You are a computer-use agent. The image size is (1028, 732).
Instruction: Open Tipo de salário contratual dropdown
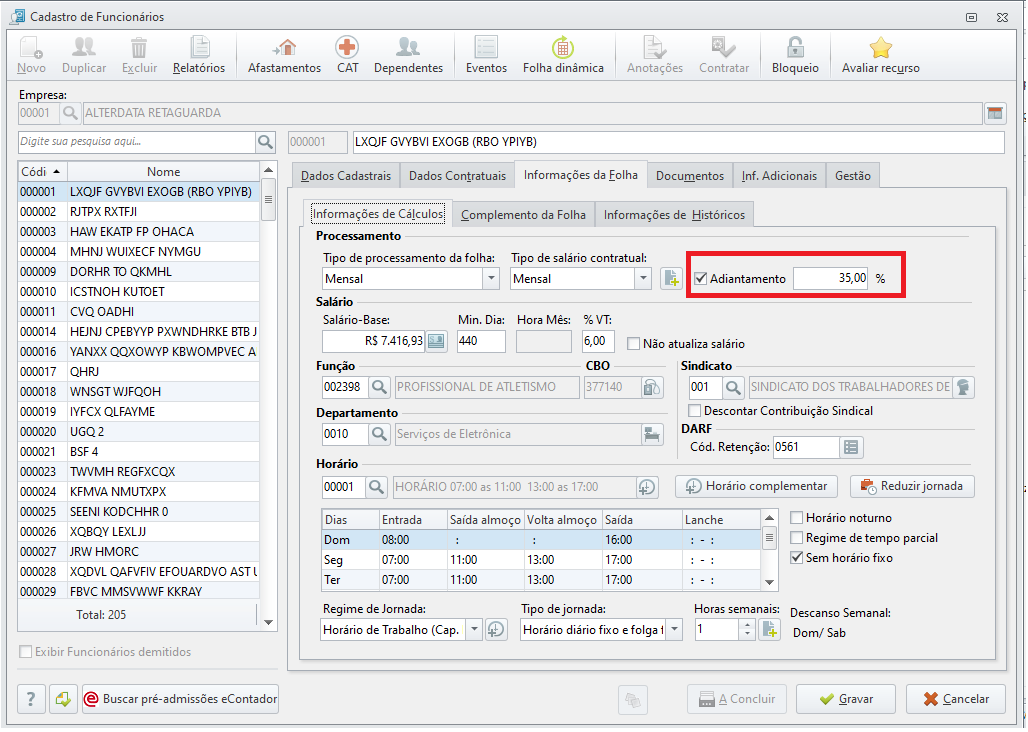(x=643, y=279)
